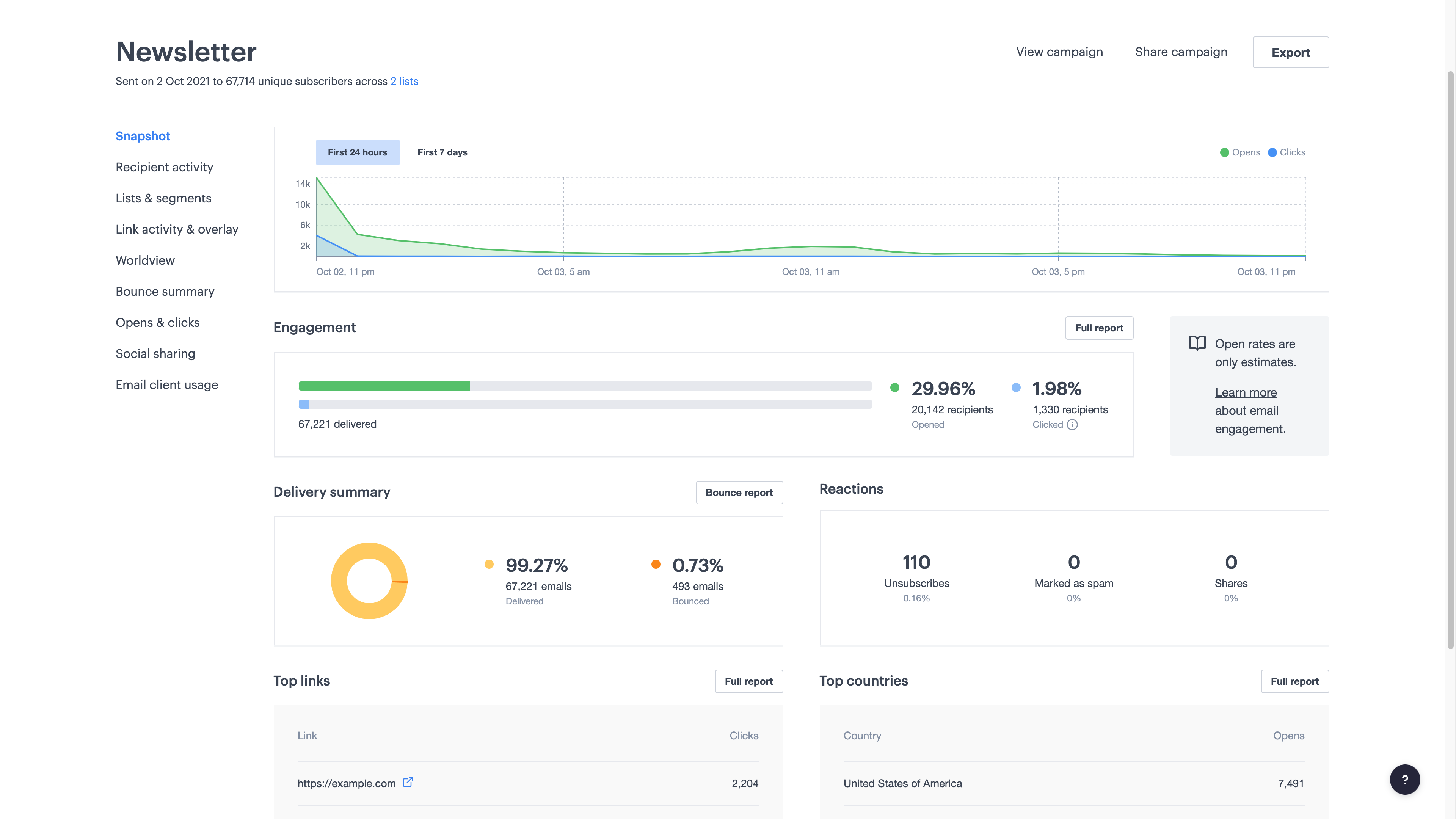Select the First 24 hours tab
This screenshot has width=1456, height=819.
point(357,152)
